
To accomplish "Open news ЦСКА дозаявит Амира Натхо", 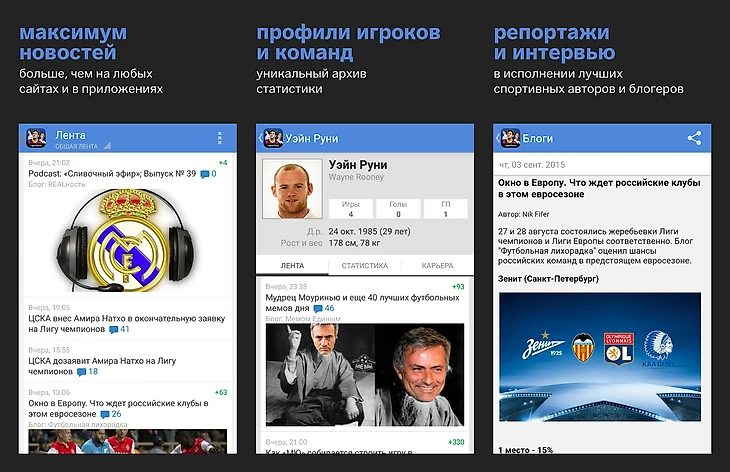I will pos(102,366).
